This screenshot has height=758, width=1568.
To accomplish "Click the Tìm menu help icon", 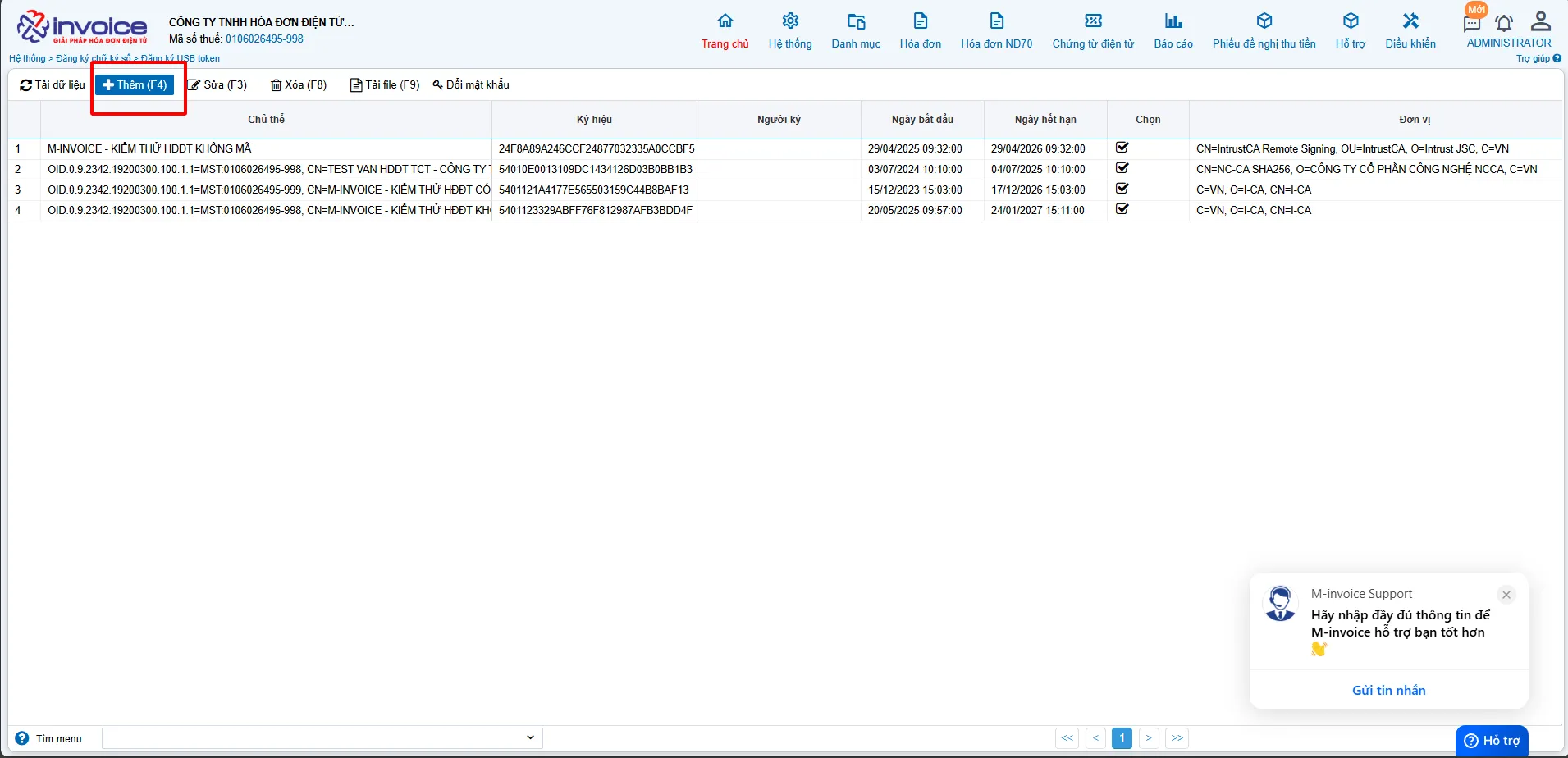I will (x=22, y=737).
